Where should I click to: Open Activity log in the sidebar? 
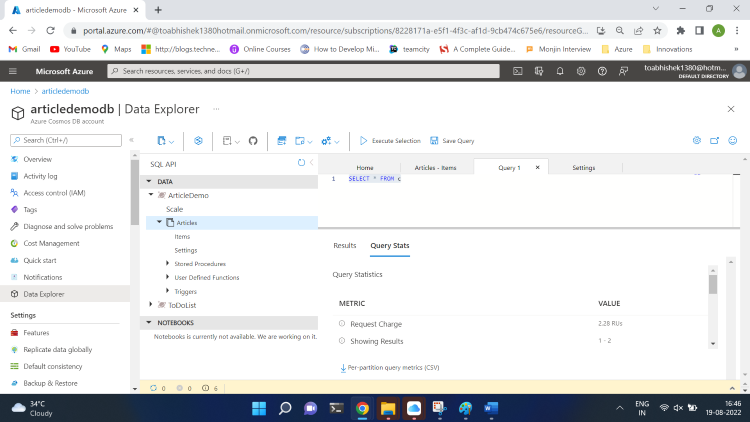click(x=40, y=176)
